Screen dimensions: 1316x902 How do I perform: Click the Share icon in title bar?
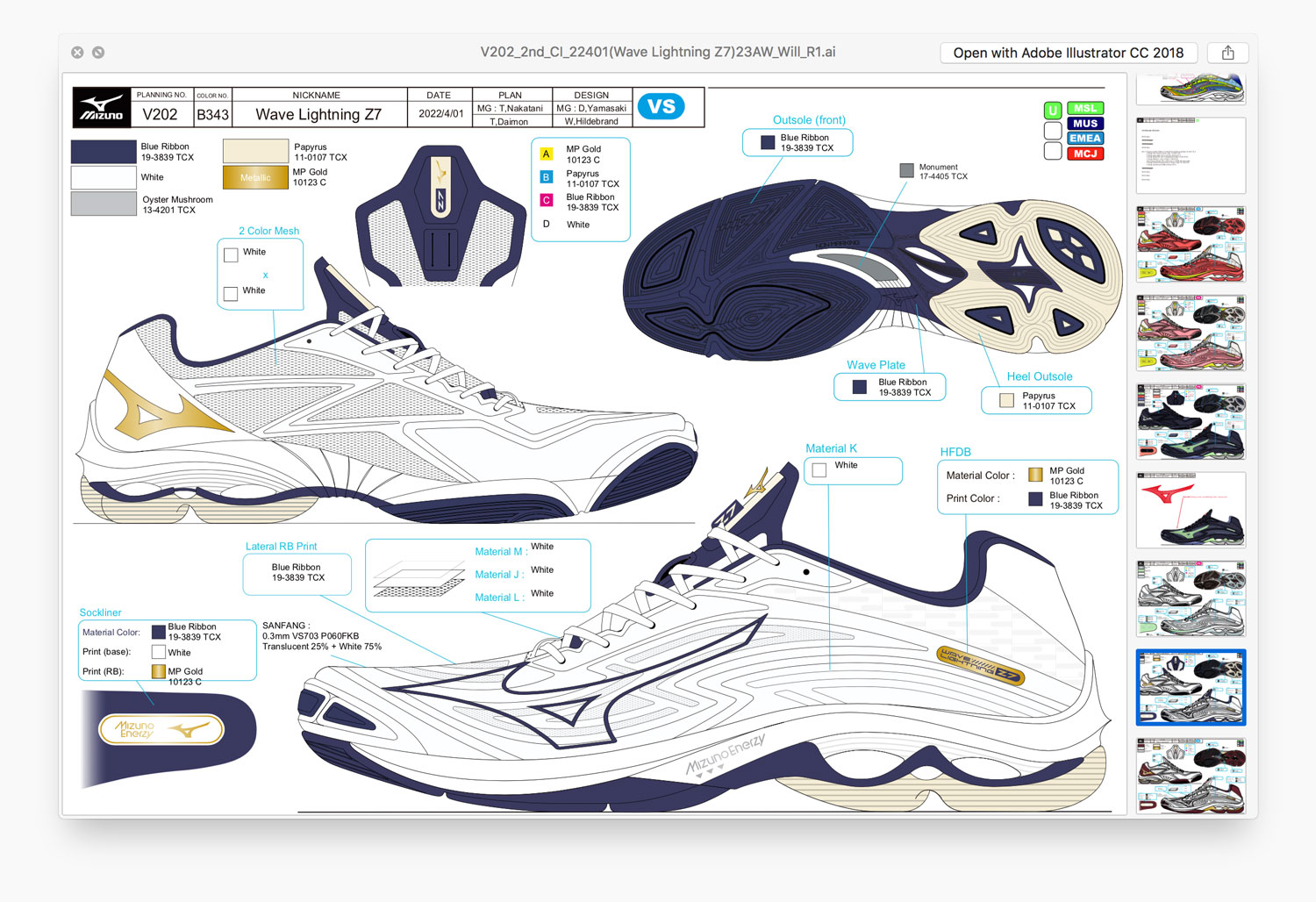click(x=1227, y=53)
